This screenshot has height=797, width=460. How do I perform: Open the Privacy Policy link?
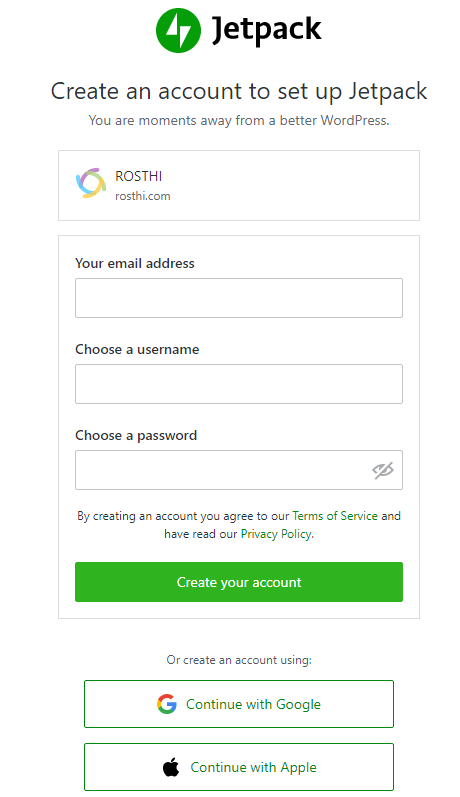[276, 534]
